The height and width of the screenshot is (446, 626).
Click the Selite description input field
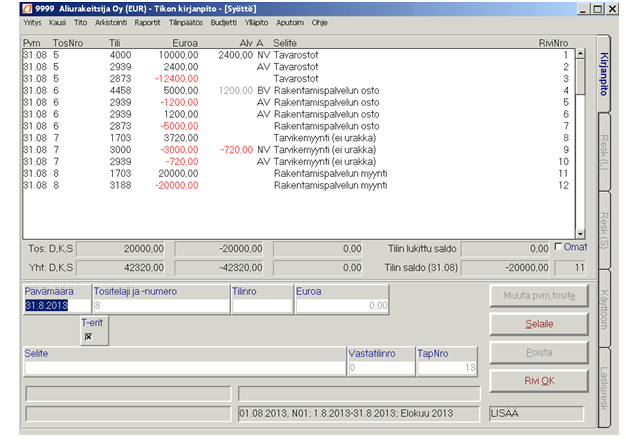coord(185,368)
